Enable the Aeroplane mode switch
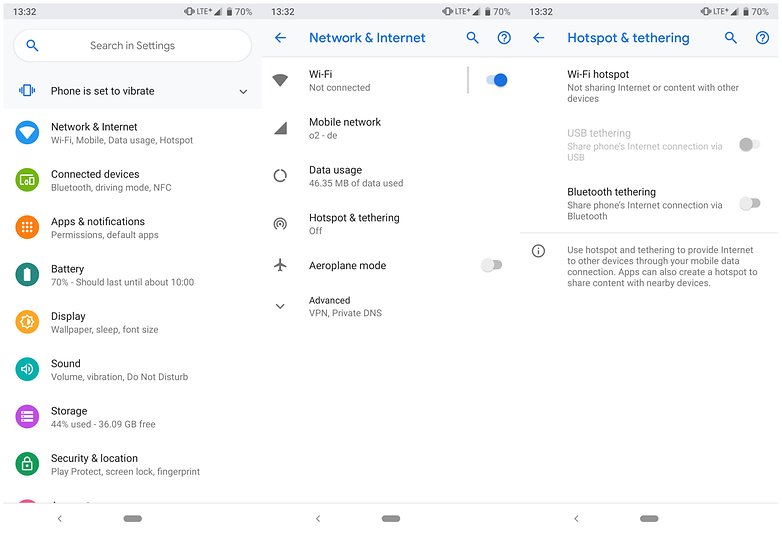The width and height of the screenshot is (782, 538). point(491,265)
